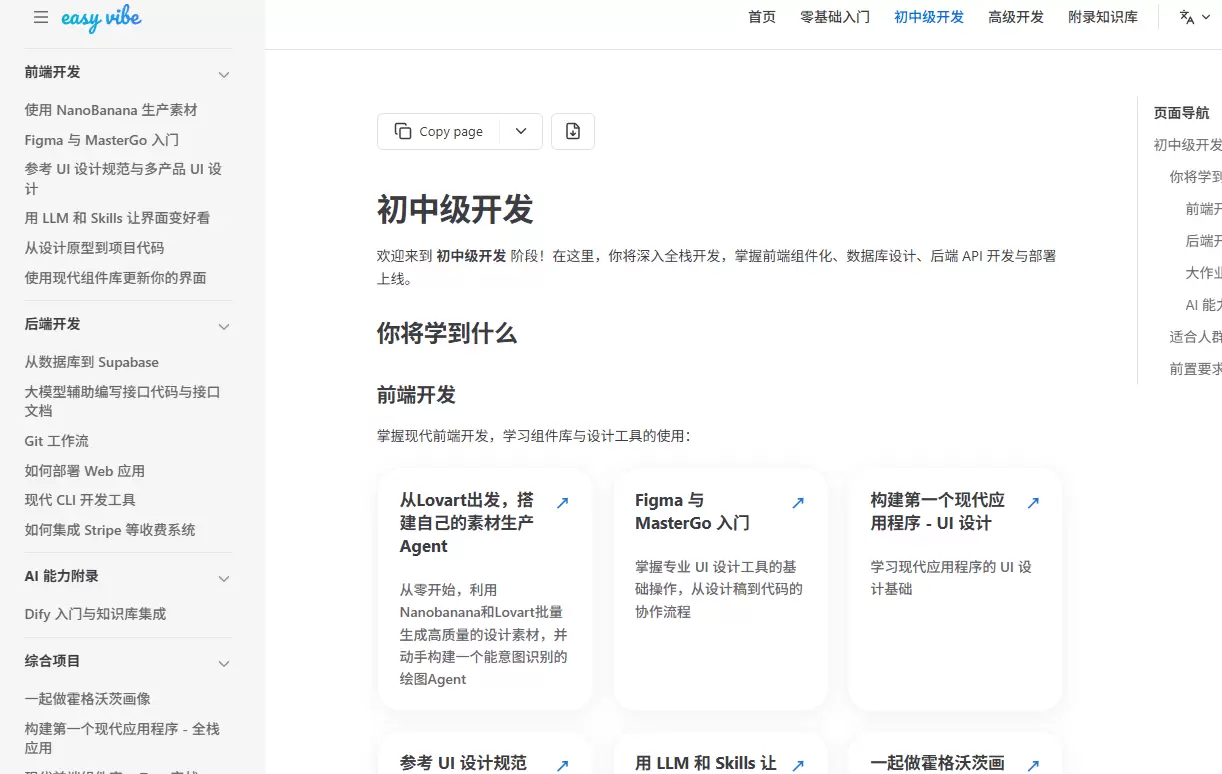This screenshot has width=1222, height=774.
Task: Open the Copy page dropdown chevron
Action: (521, 131)
